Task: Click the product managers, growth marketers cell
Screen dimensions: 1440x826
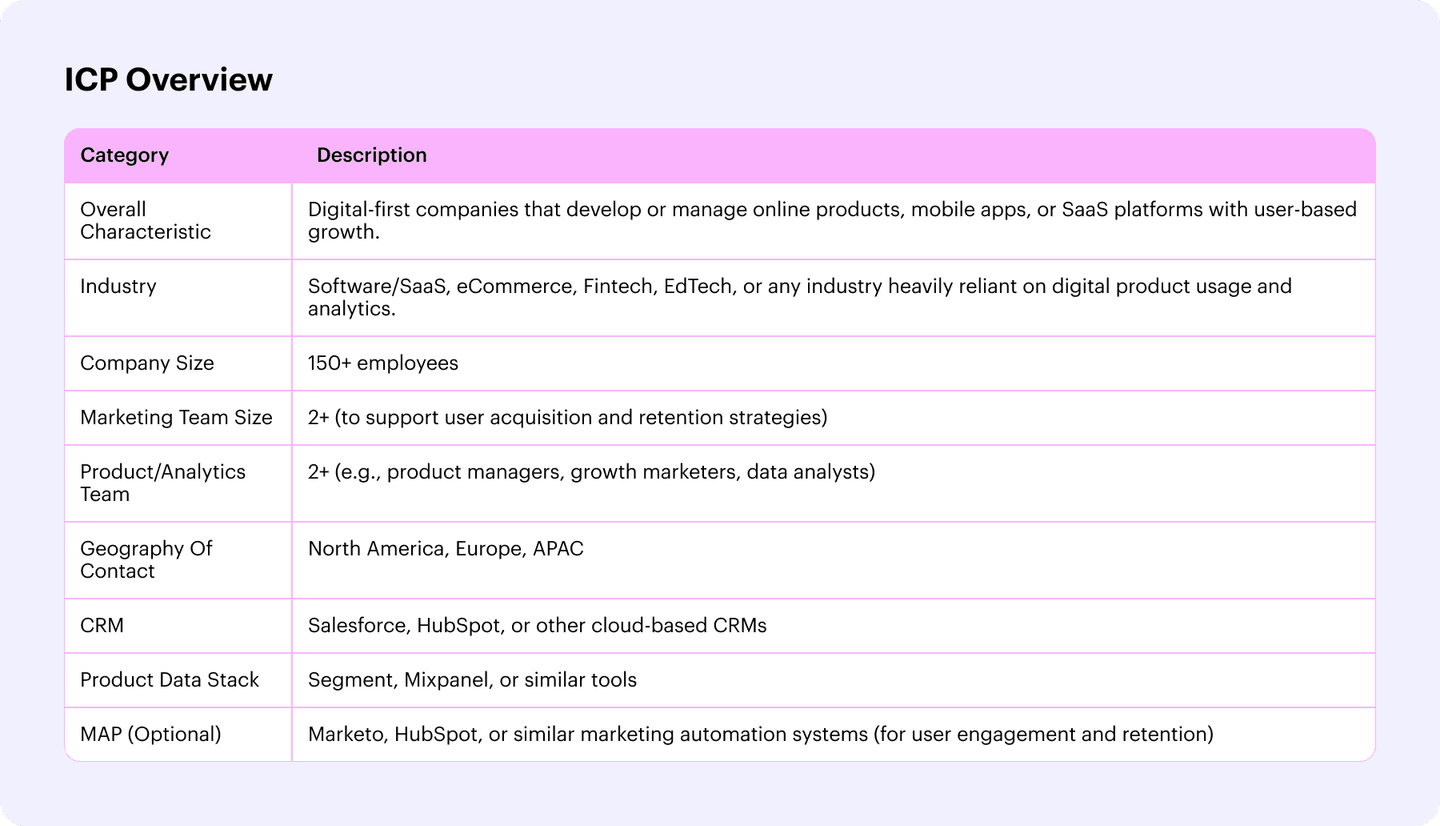Action: (591, 471)
